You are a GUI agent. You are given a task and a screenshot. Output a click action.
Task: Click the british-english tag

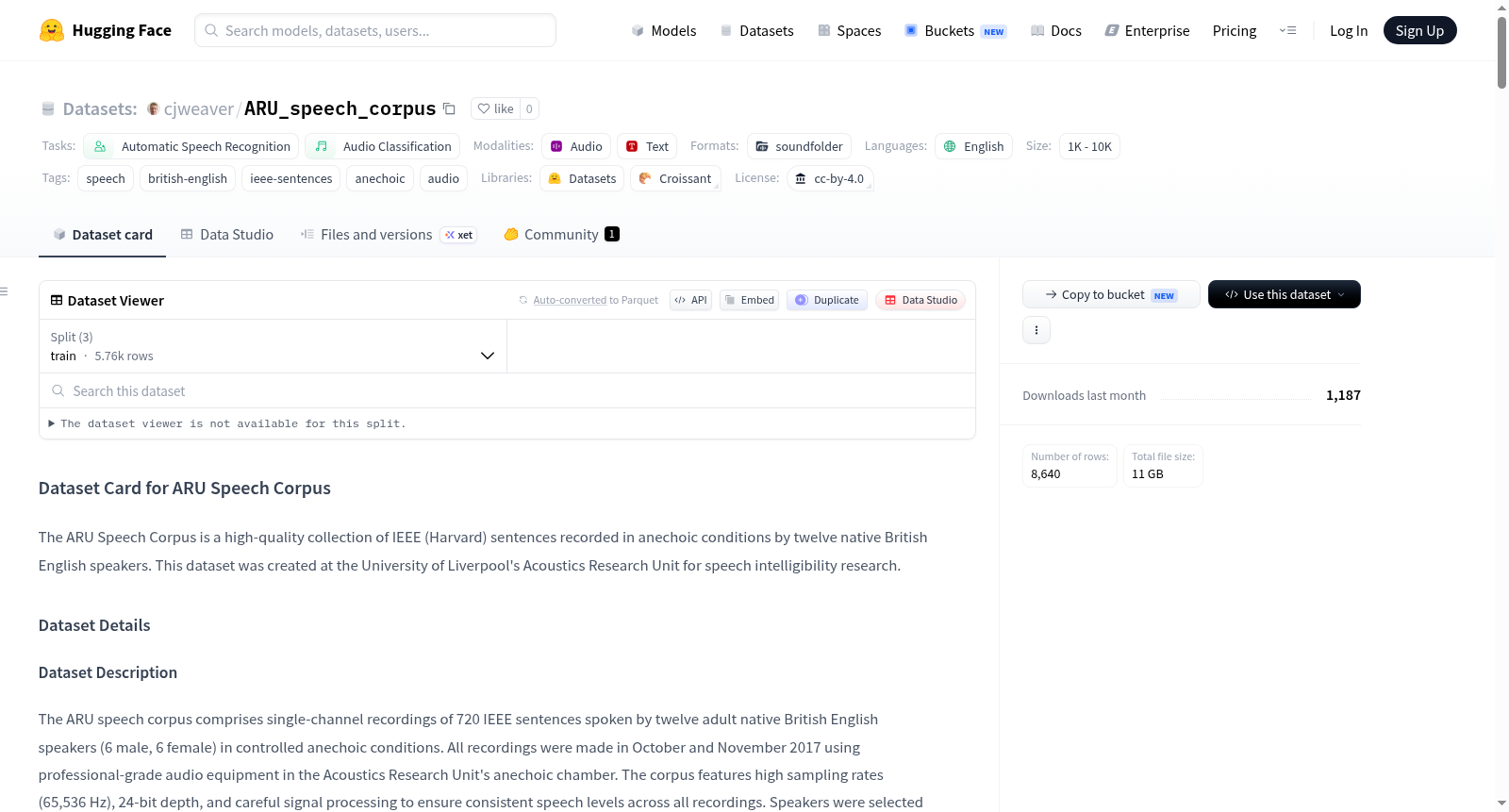(188, 178)
